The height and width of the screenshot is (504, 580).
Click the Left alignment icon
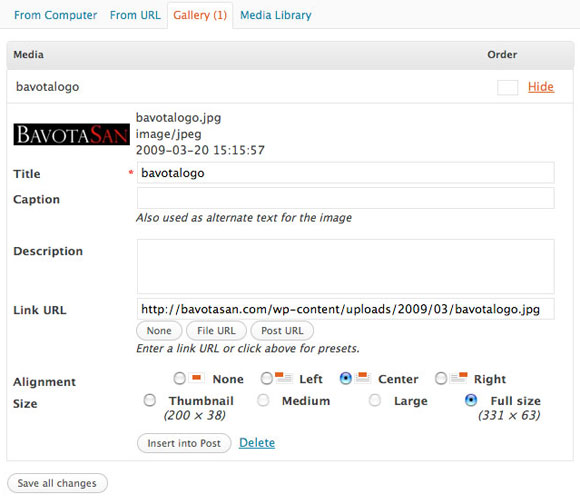tap(283, 378)
